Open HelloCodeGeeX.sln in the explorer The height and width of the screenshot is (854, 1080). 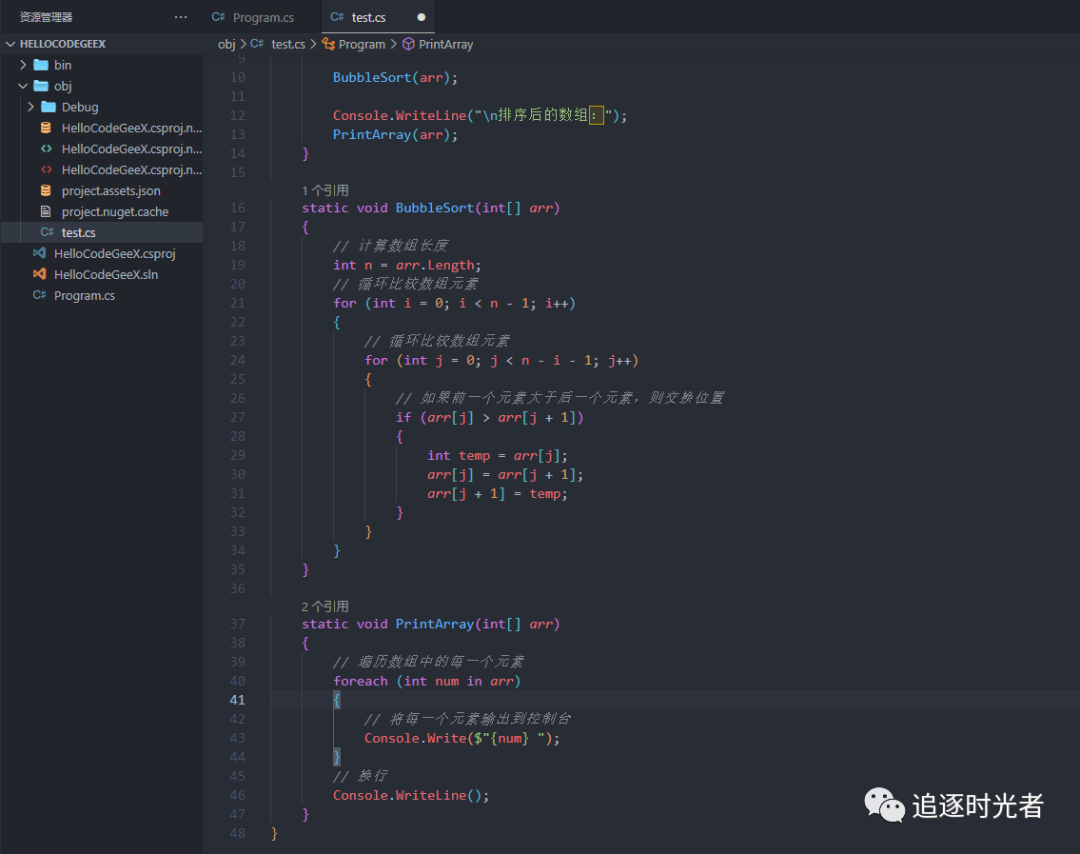[x=106, y=274]
